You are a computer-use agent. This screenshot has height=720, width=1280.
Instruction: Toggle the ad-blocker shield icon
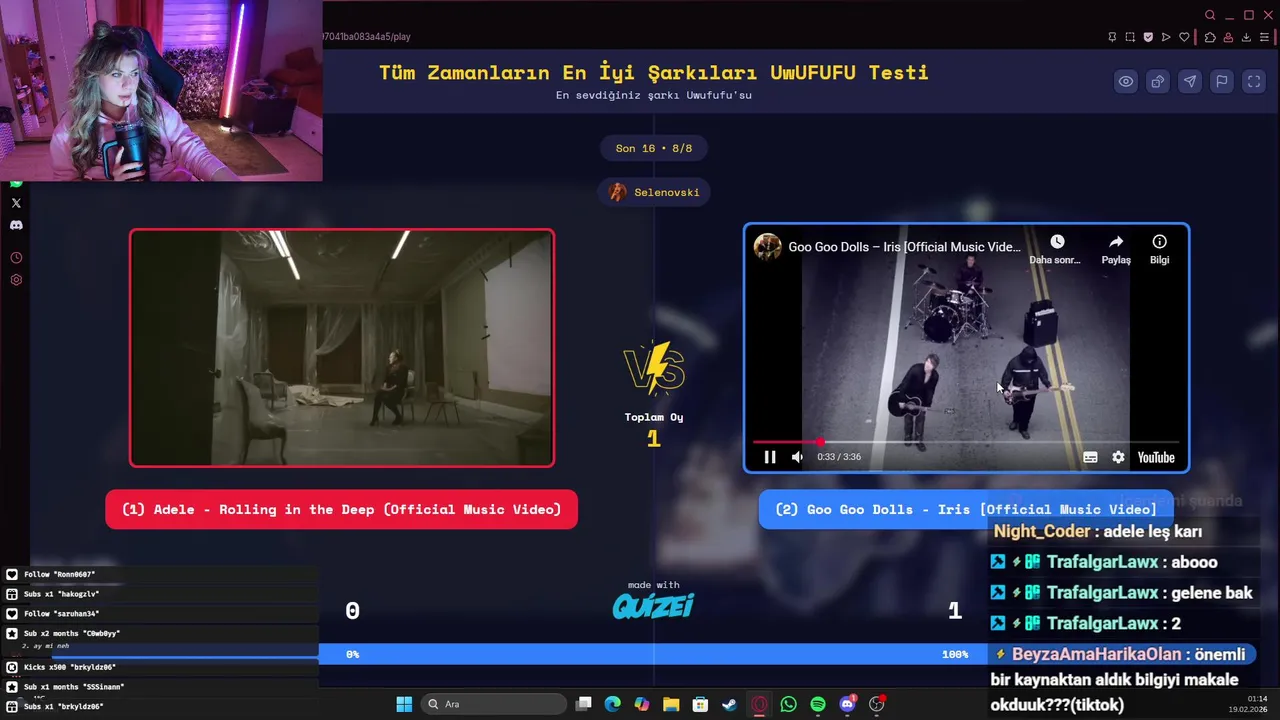tap(1148, 37)
